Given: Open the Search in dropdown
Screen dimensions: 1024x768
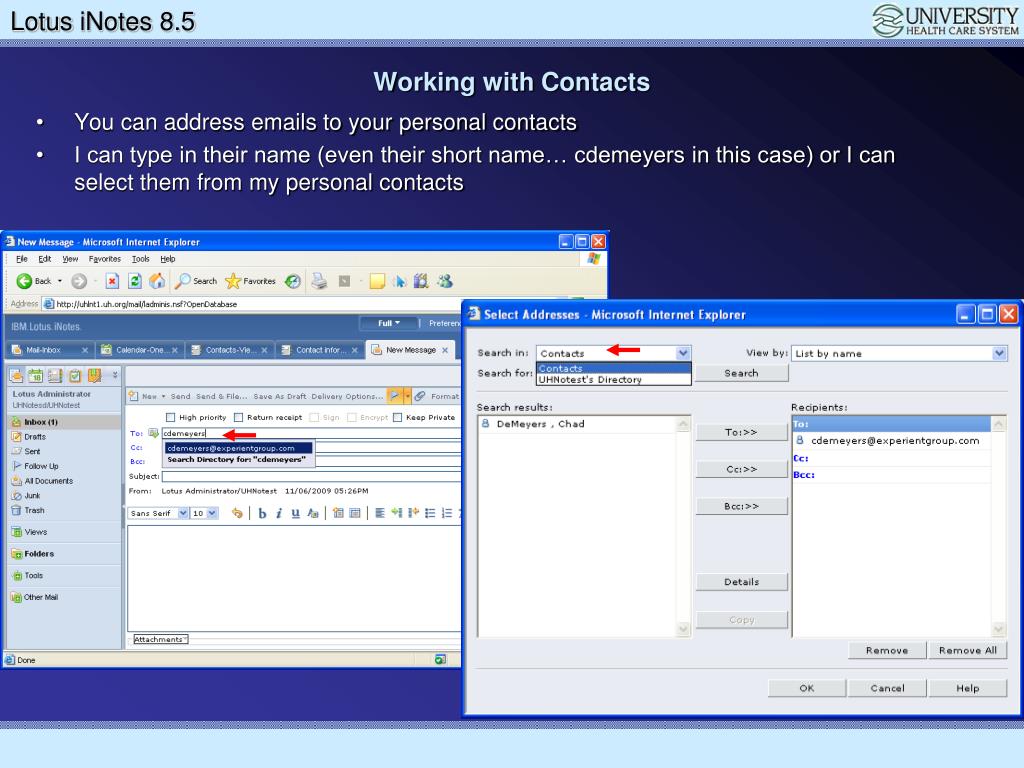Looking at the screenshot, I should [682, 353].
